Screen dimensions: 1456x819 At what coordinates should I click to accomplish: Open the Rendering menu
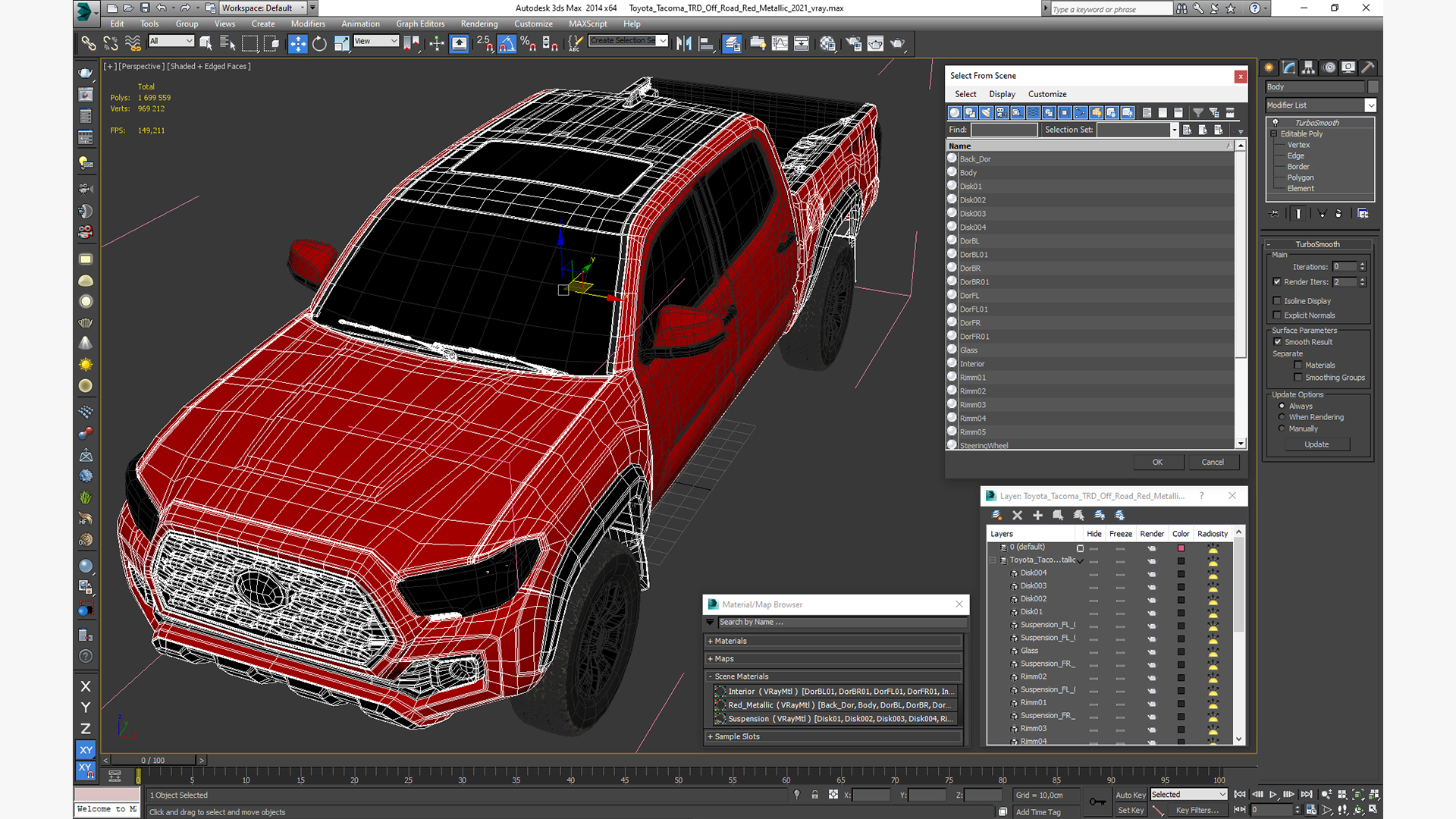point(479,24)
